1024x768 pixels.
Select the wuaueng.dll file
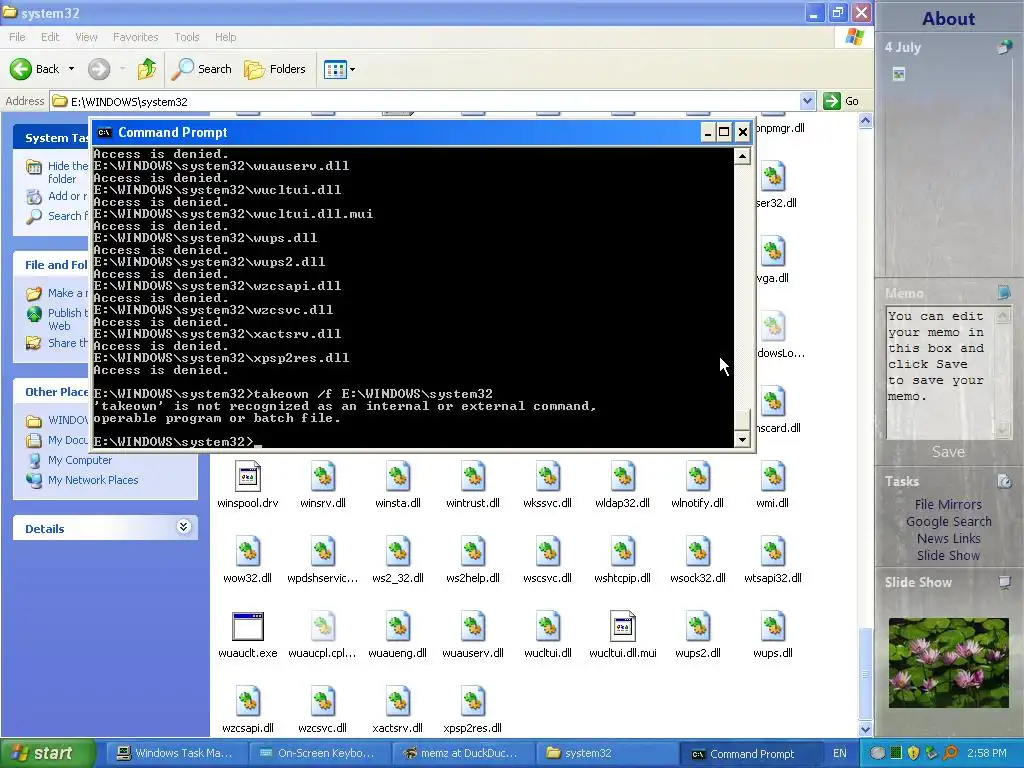pos(398,627)
